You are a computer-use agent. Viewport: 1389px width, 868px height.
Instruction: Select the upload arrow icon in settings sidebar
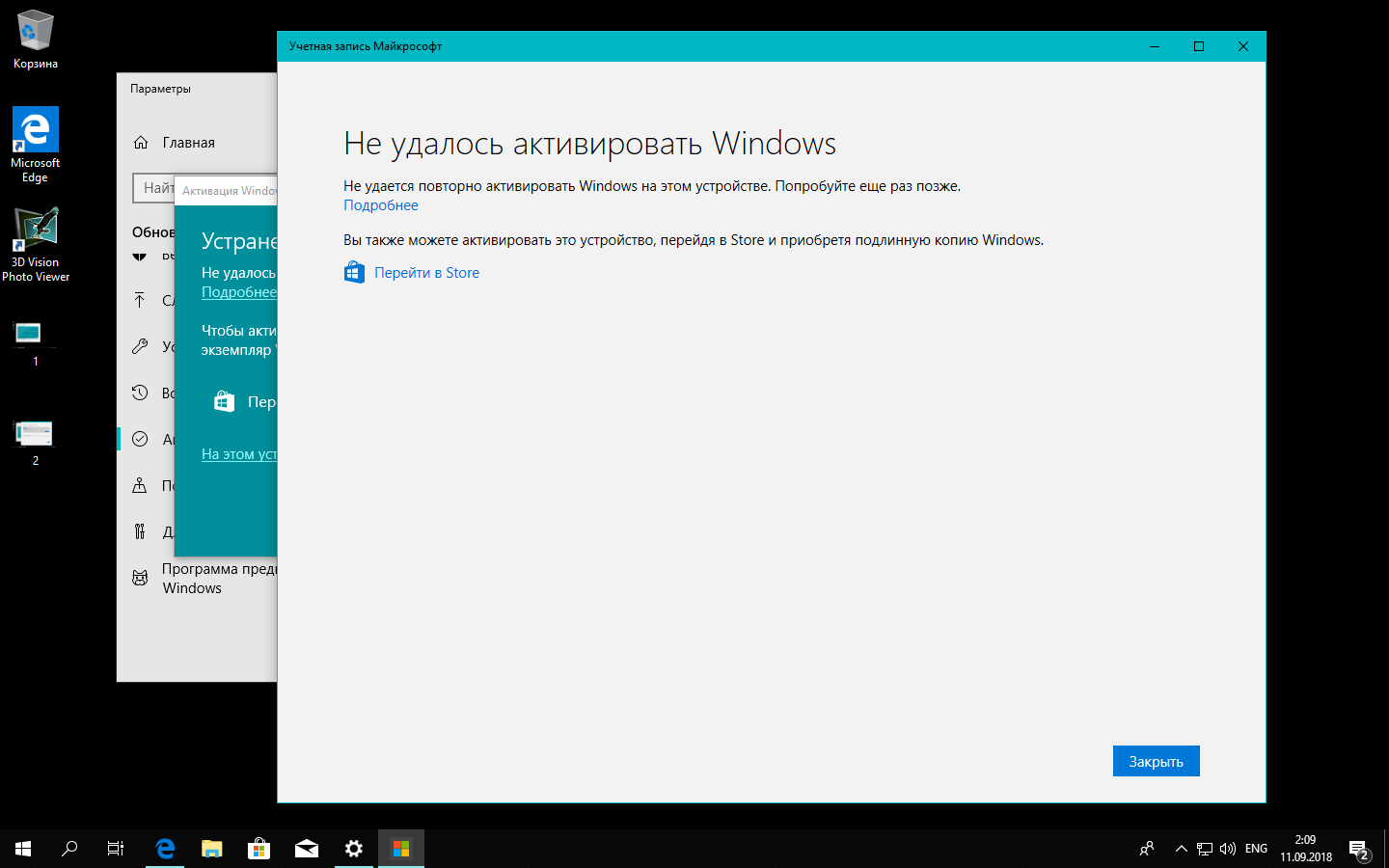click(x=140, y=300)
